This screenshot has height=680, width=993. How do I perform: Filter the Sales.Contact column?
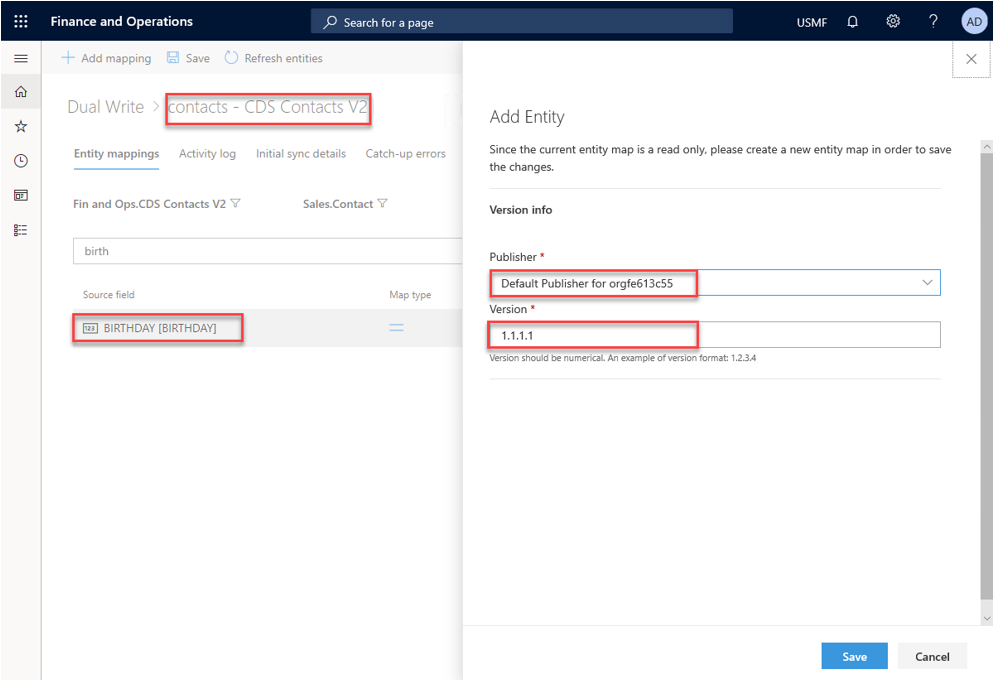coord(383,203)
